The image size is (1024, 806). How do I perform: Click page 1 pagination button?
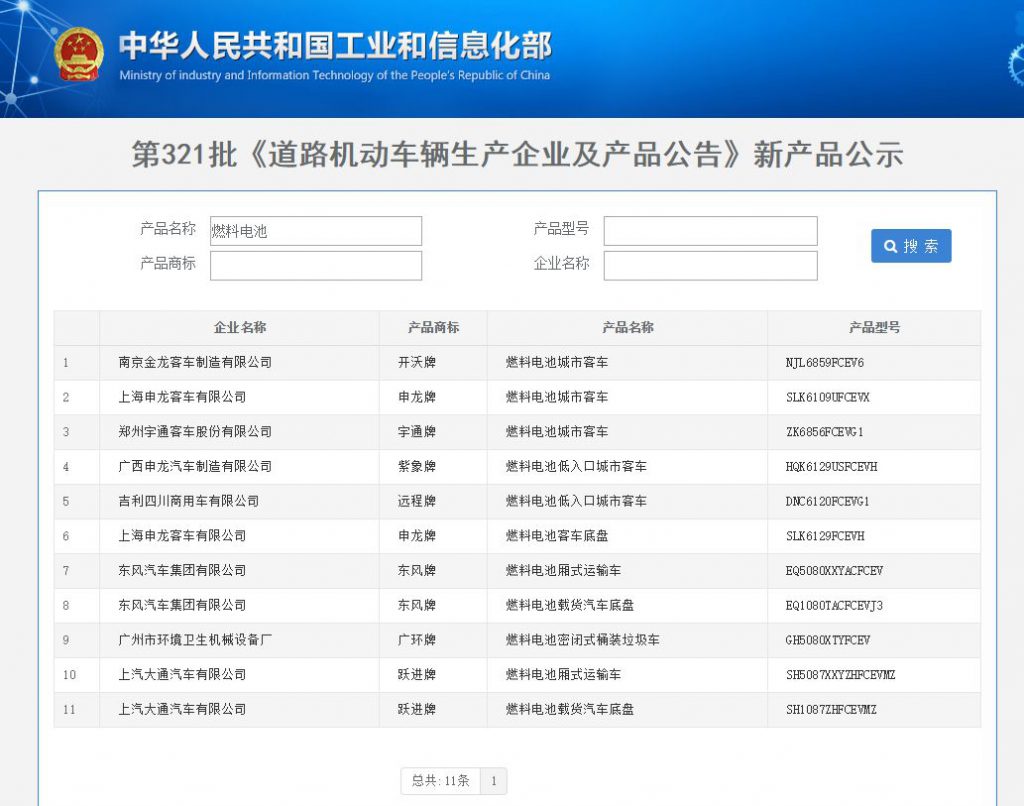coord(493,781)
